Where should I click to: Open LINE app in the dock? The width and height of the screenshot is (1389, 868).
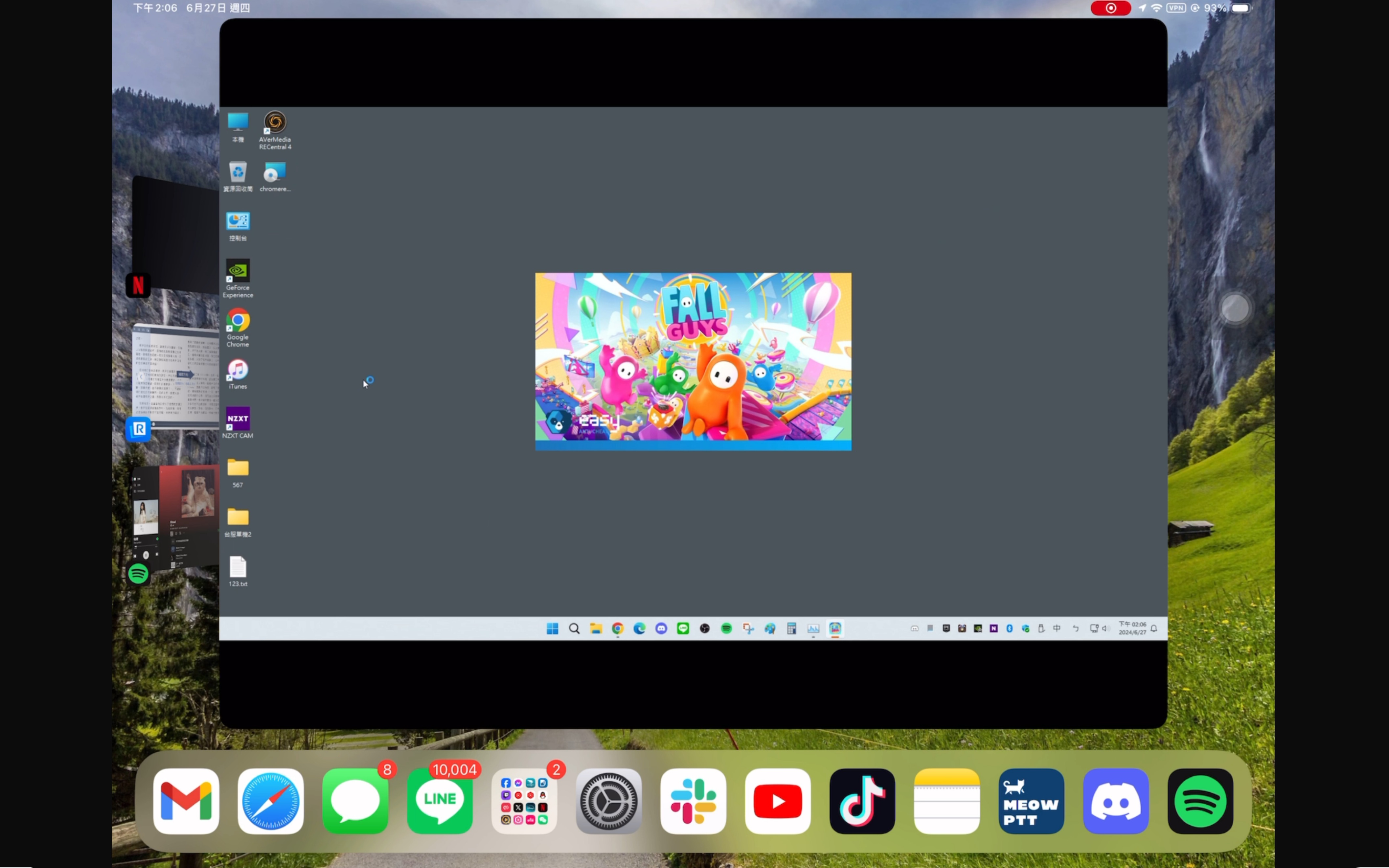[440, 801]
